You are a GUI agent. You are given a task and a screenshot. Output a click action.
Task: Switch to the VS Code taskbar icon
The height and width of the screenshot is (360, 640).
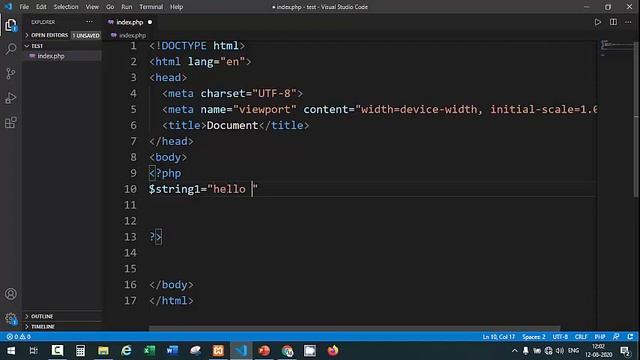click(x=241, y=351)
